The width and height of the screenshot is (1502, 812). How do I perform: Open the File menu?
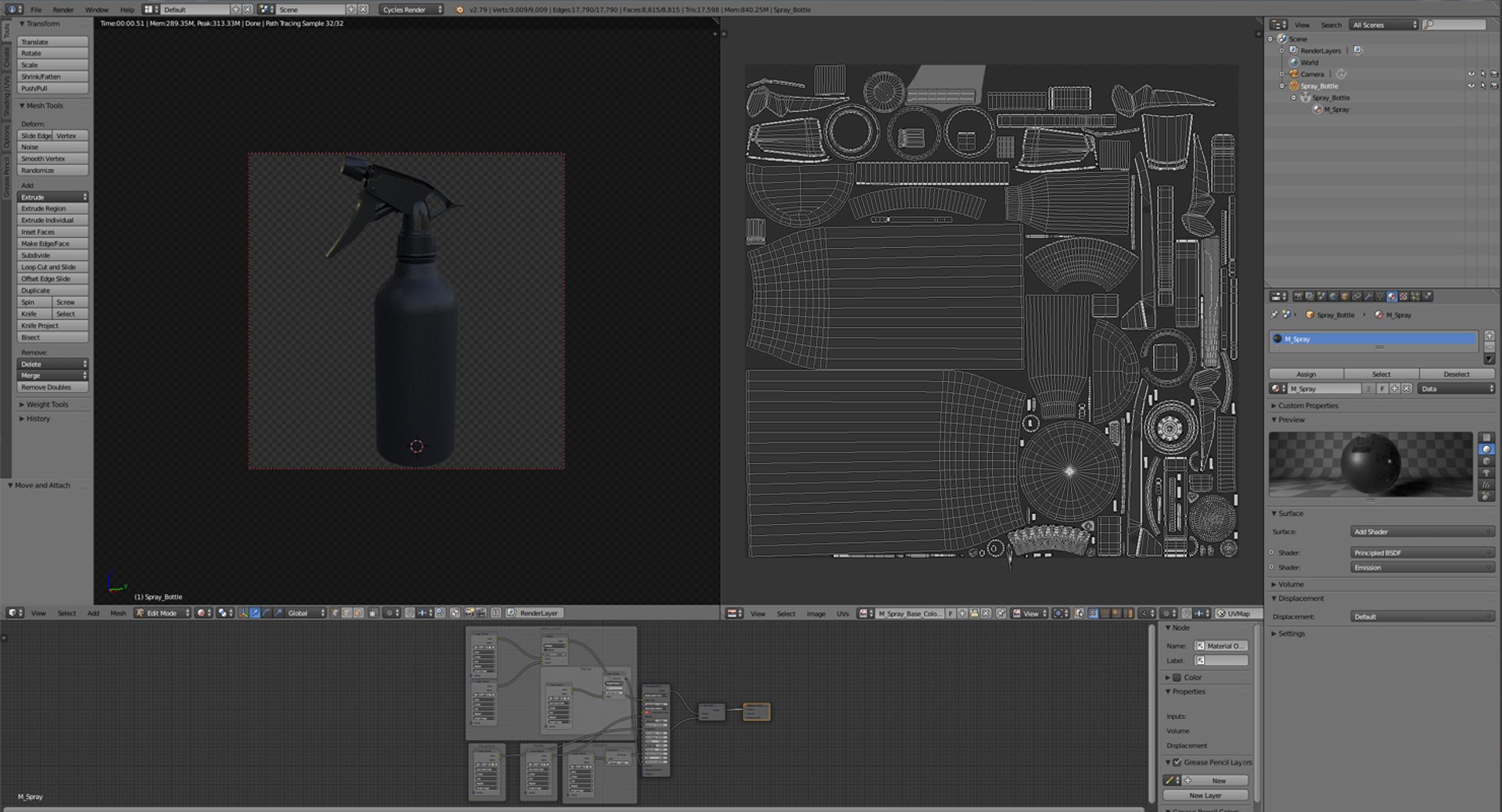36,9
